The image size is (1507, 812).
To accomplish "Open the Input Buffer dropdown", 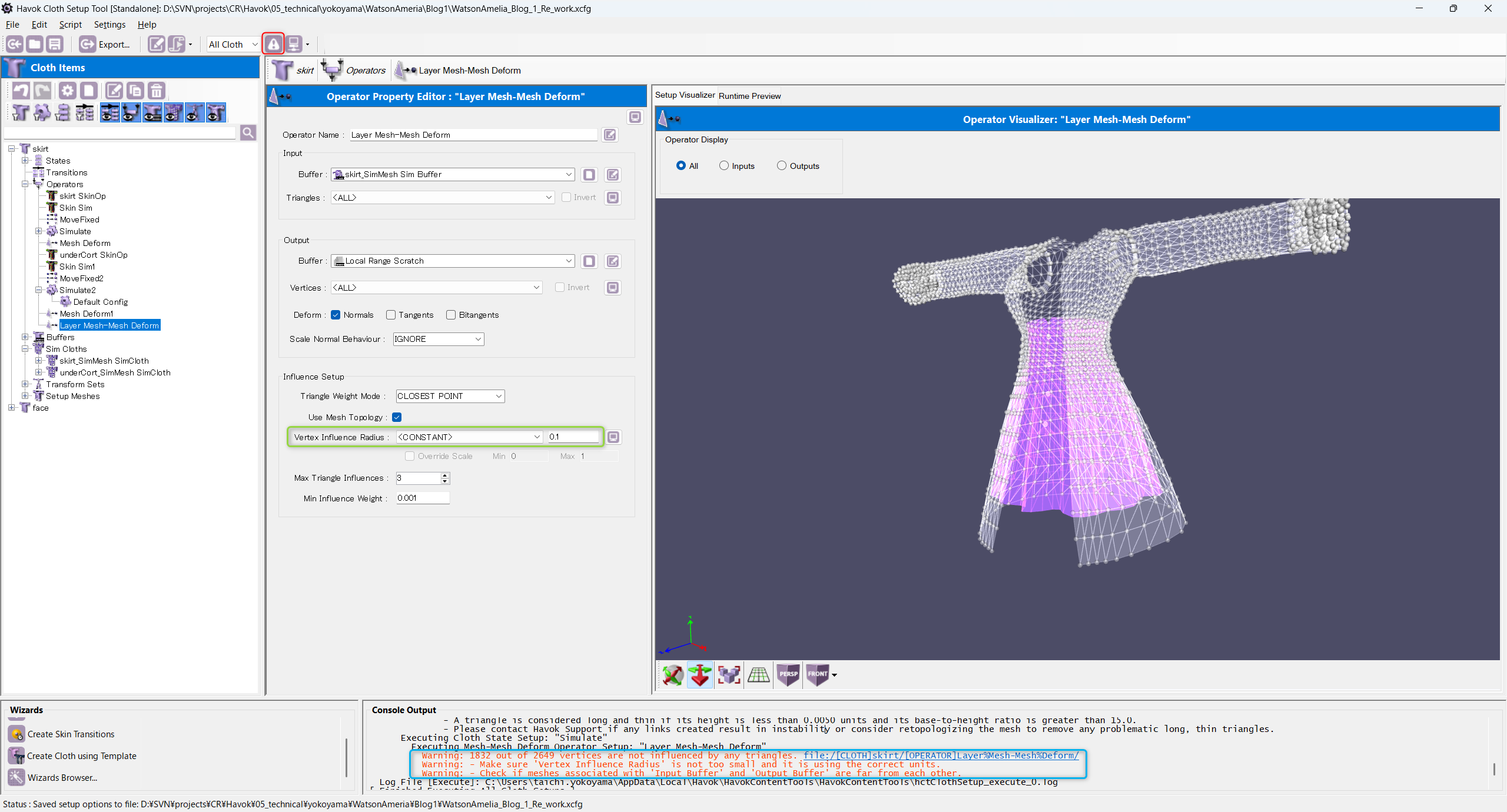I will 453,174.
